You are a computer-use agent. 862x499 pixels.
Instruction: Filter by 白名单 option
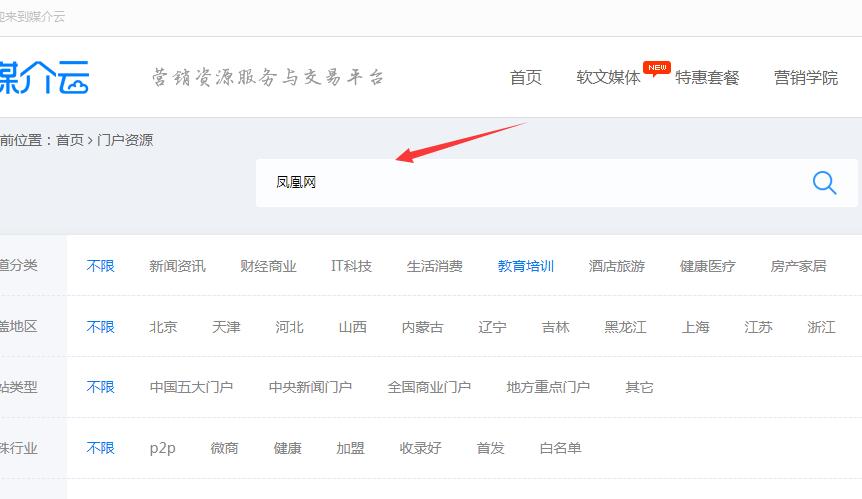(560, 448)
